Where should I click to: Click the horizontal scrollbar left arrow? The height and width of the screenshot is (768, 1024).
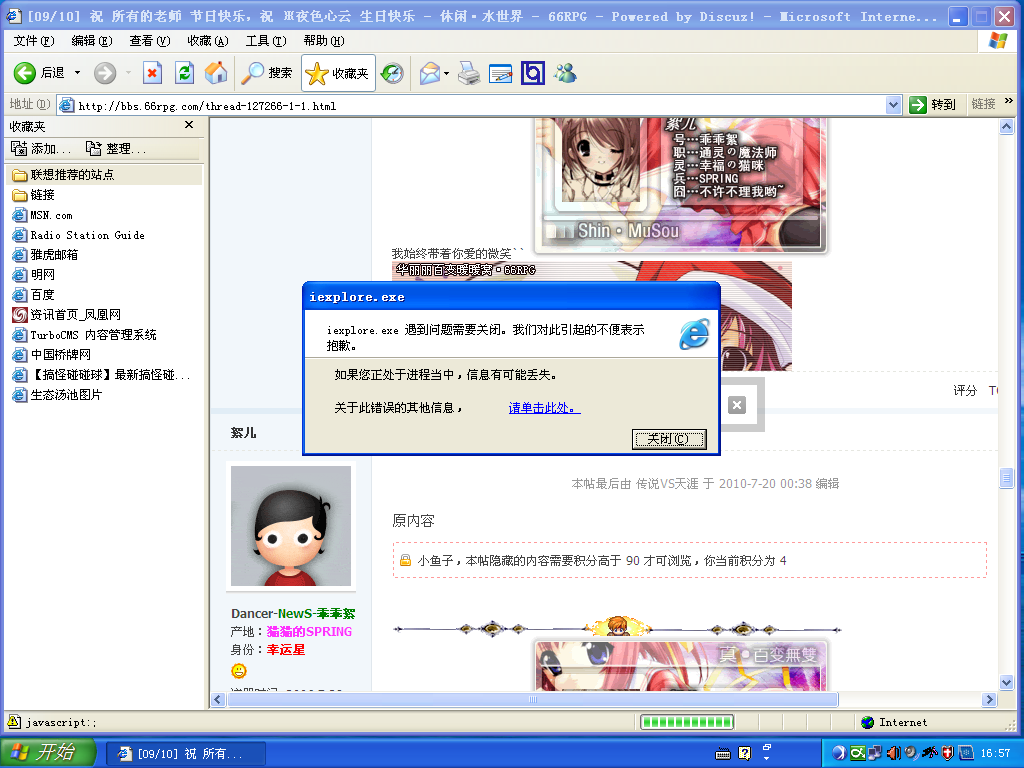pyautogui.click(x=218, y=699)
